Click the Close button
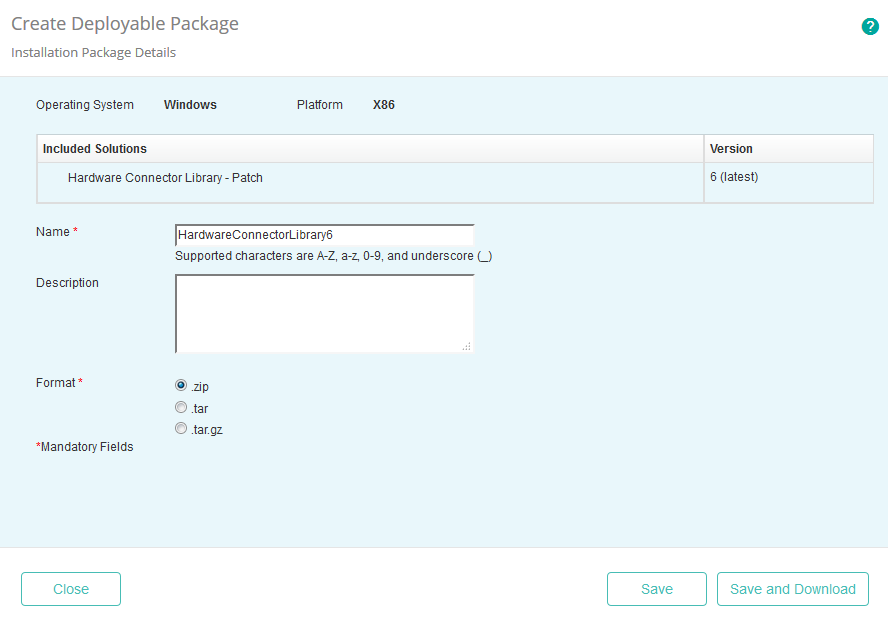888x621 pixels. point(70,589)
